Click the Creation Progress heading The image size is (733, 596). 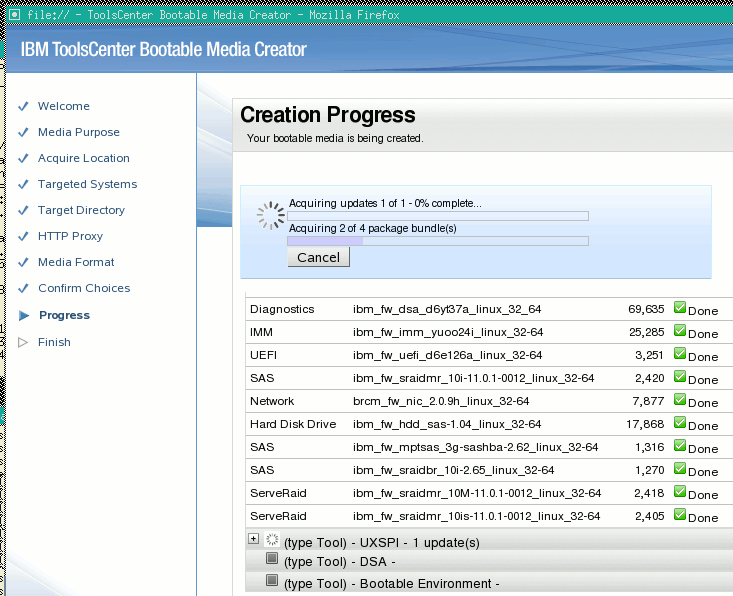point(328,115)
